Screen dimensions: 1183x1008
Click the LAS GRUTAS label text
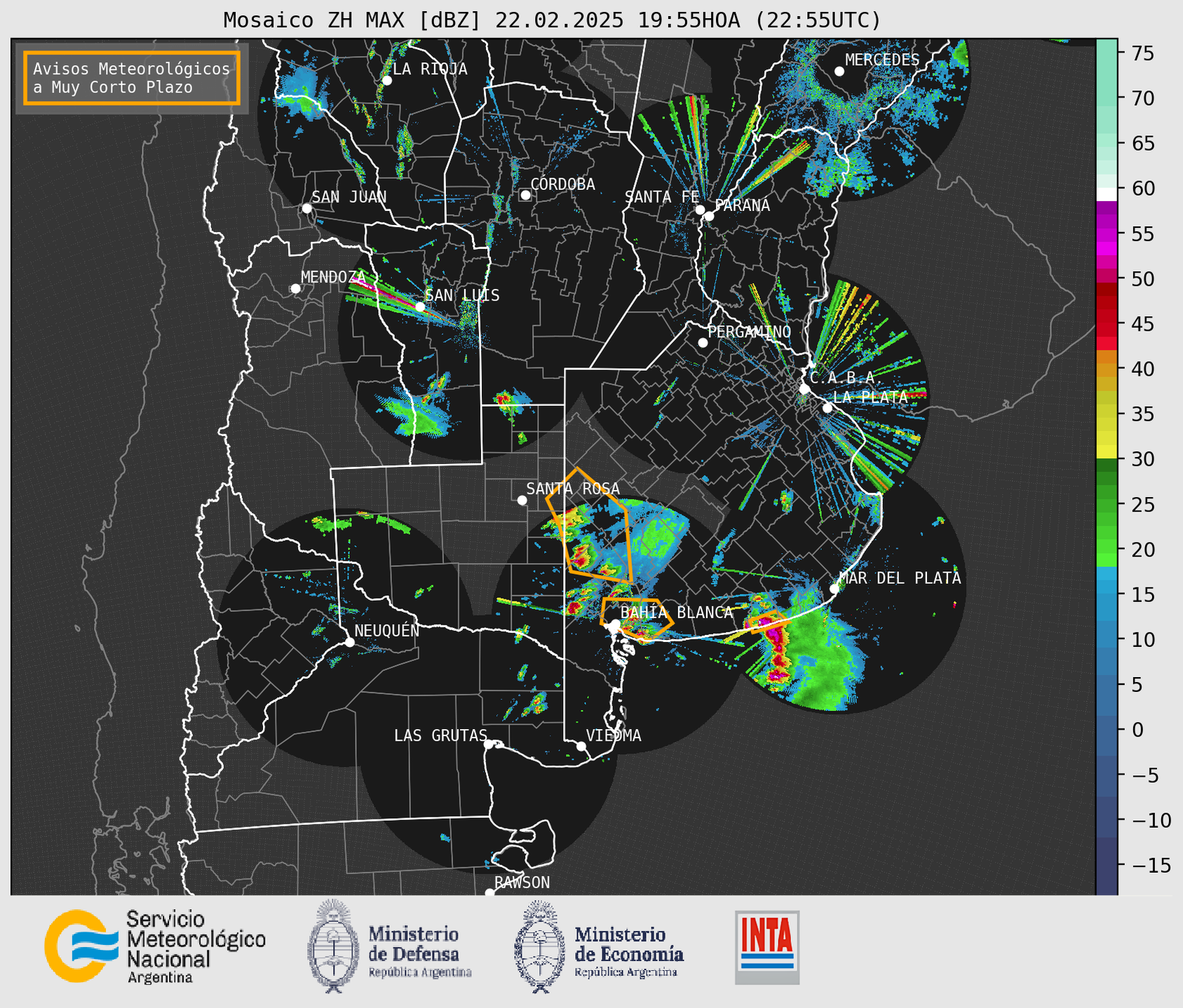click(440, 735)
